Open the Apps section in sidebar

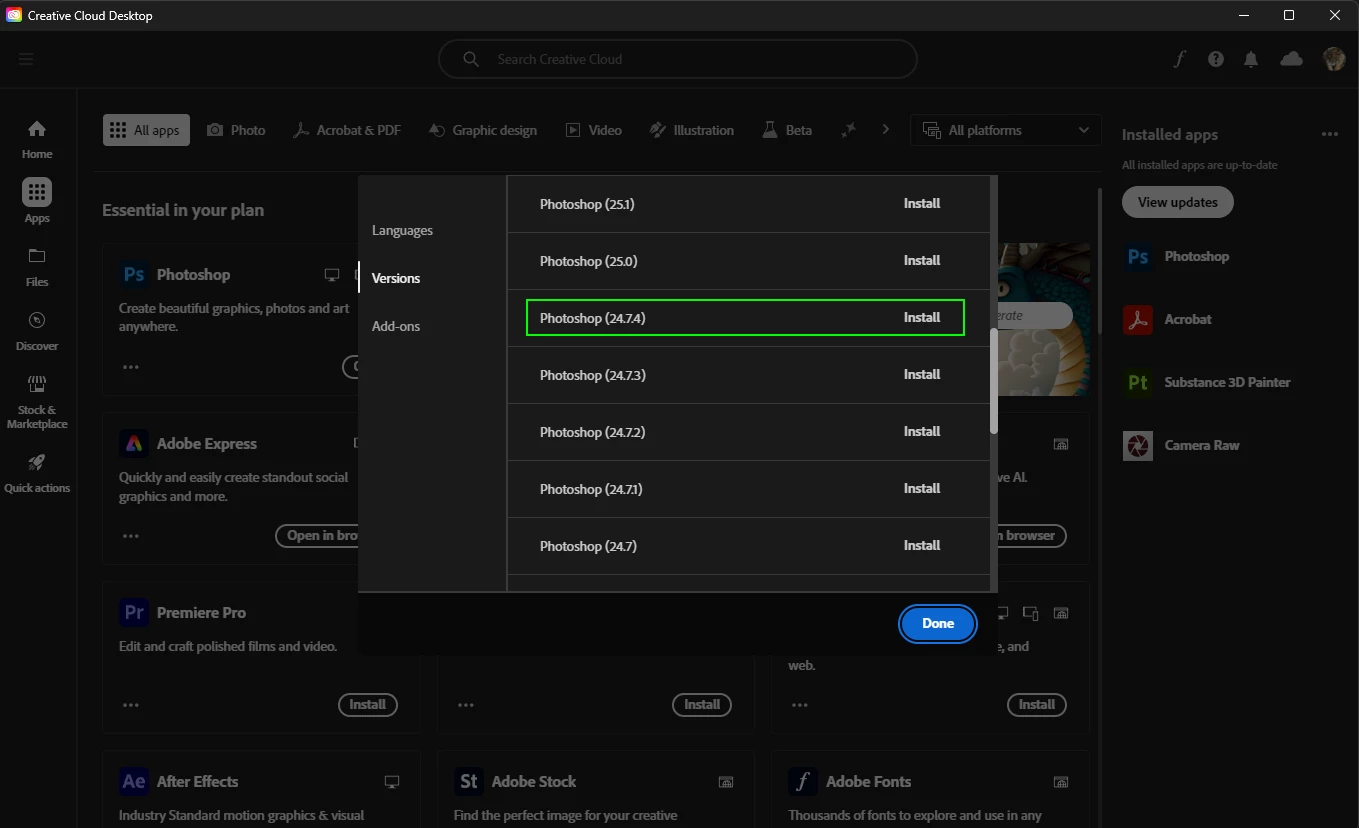point(37,201)
